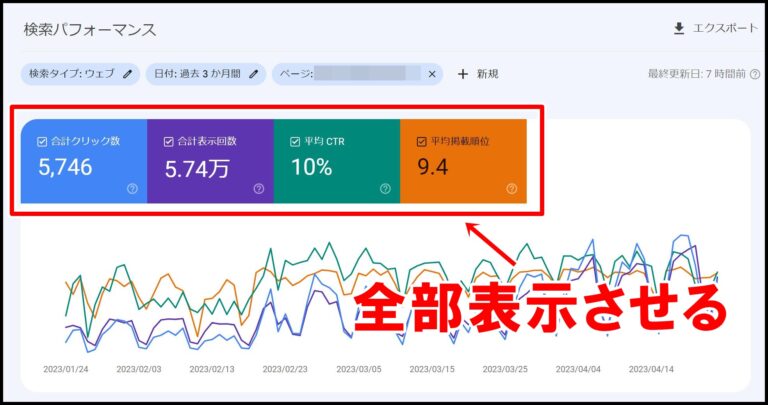768x405 pixels.
Task: Click the エクスポート export label
Action: pos(725,28)
